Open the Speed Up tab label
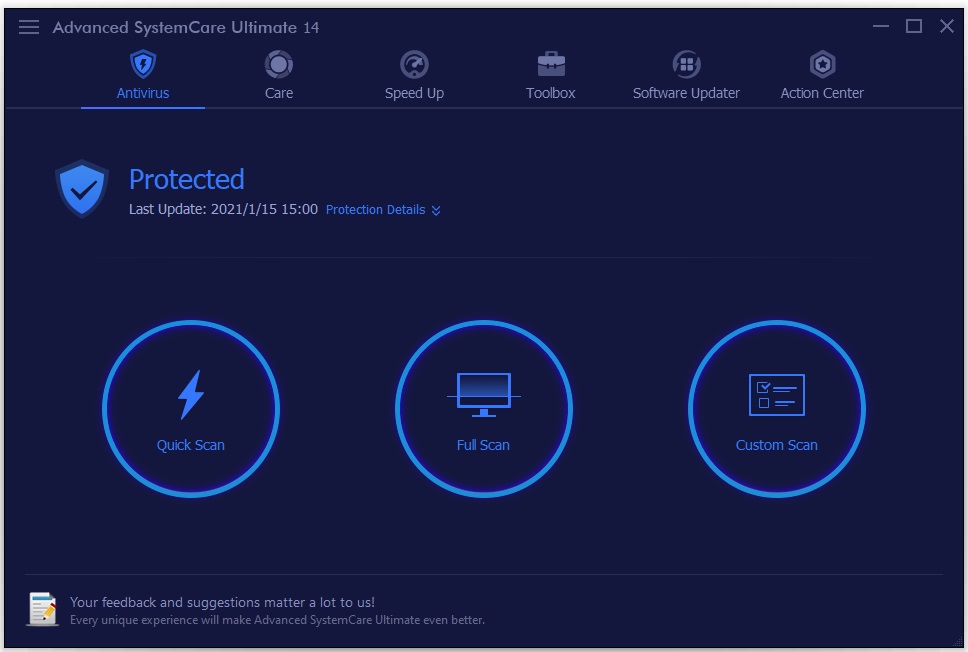 coord(414,93)
